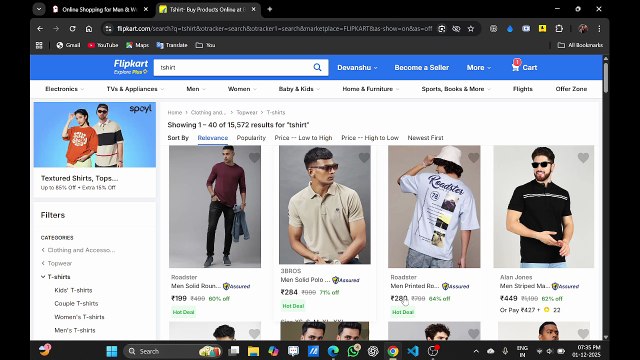Viewport: 640px width, 360px height.
Task: Wishlist the Roadster printed tshirt heart
Action: [x=473, y=158]
